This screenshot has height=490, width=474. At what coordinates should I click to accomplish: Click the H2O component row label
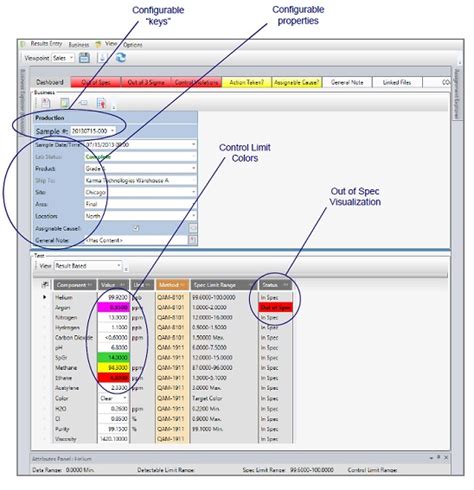pyautogui.click(x=61, y=408)
